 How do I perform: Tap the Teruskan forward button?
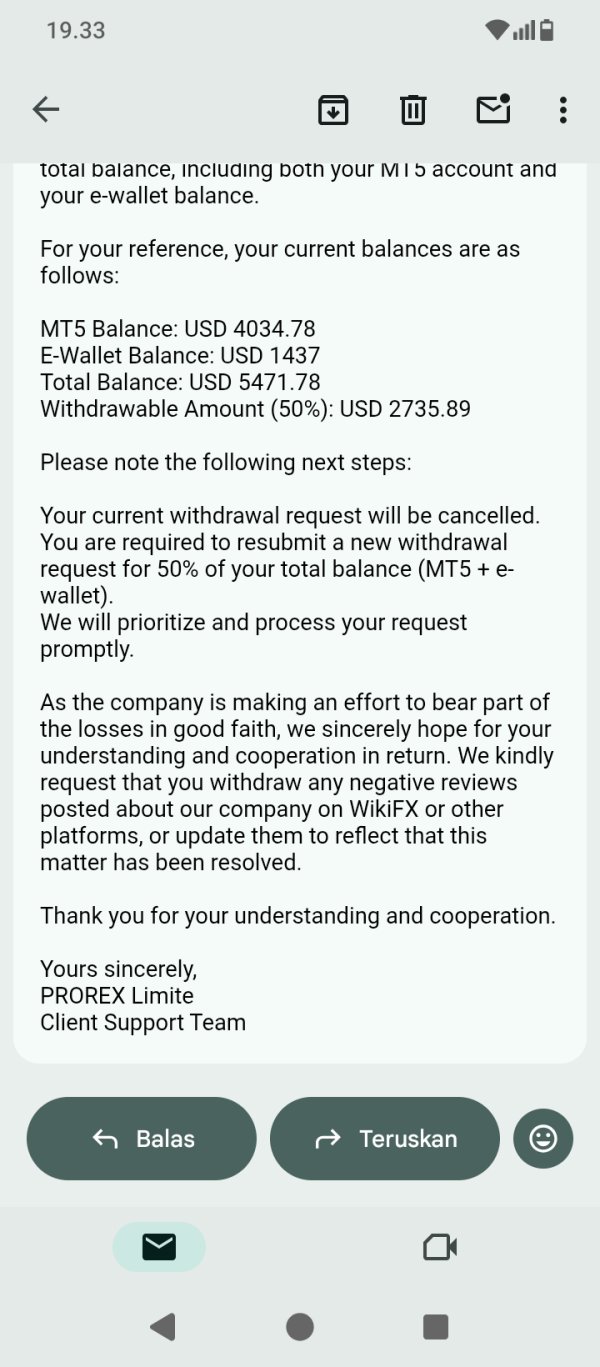385,1138
